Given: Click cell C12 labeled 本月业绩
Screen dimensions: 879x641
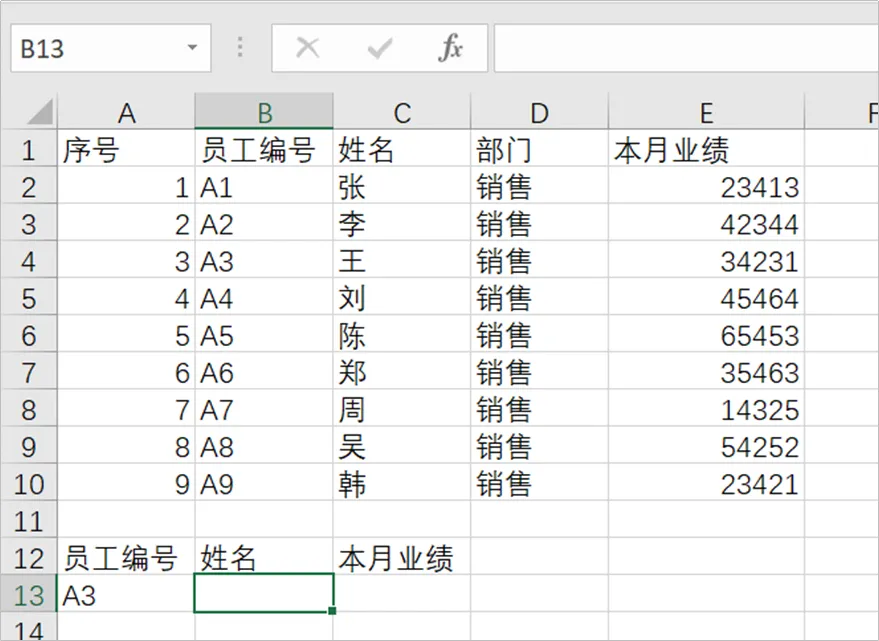Looking at the screenshot, I should tap(401, 556).
